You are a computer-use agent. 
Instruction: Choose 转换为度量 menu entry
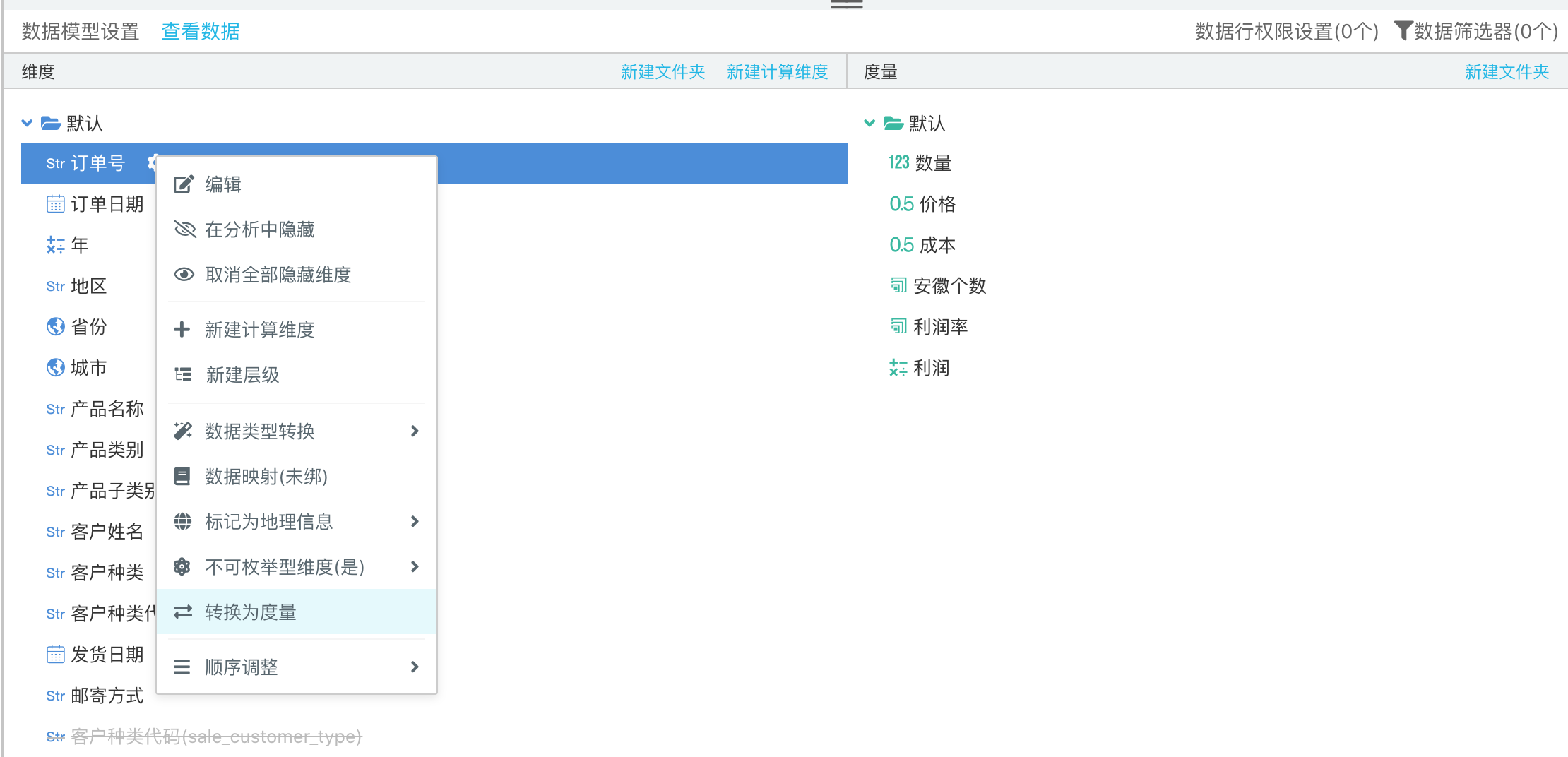297,612
